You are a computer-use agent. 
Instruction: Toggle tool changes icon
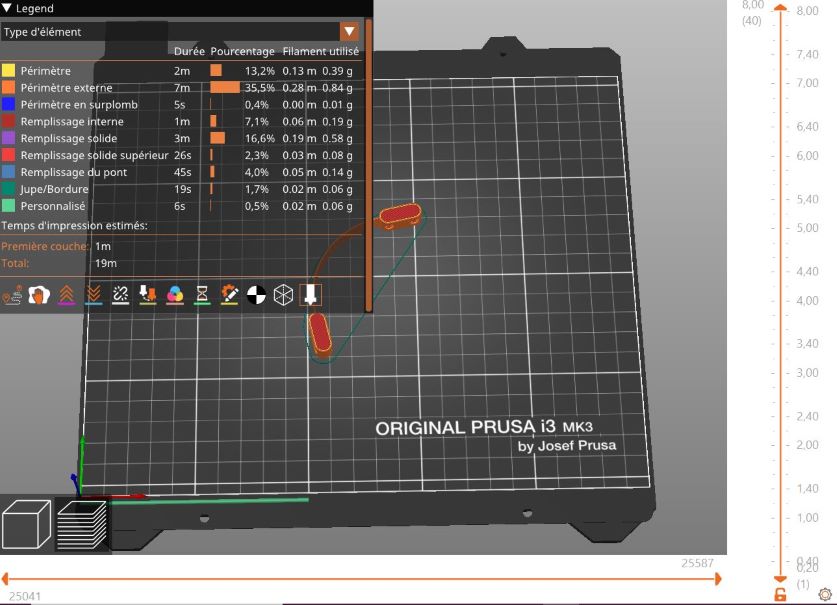point(148,295)
